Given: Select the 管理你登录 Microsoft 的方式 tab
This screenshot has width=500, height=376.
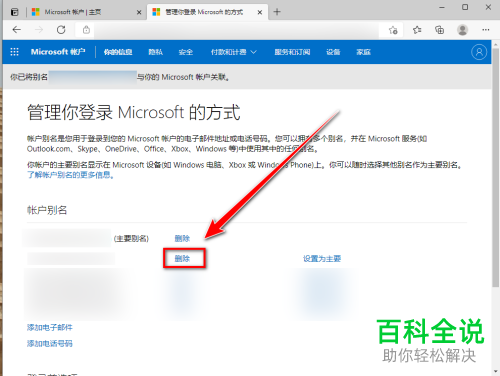Looking at the screenshot, I should click(x=208, y=12).
